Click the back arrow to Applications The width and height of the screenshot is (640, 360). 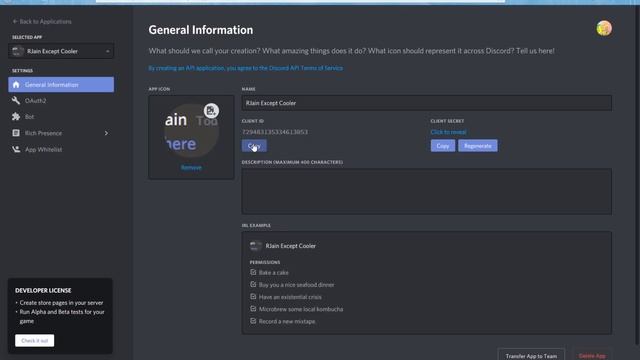click(x=15, y=21)
